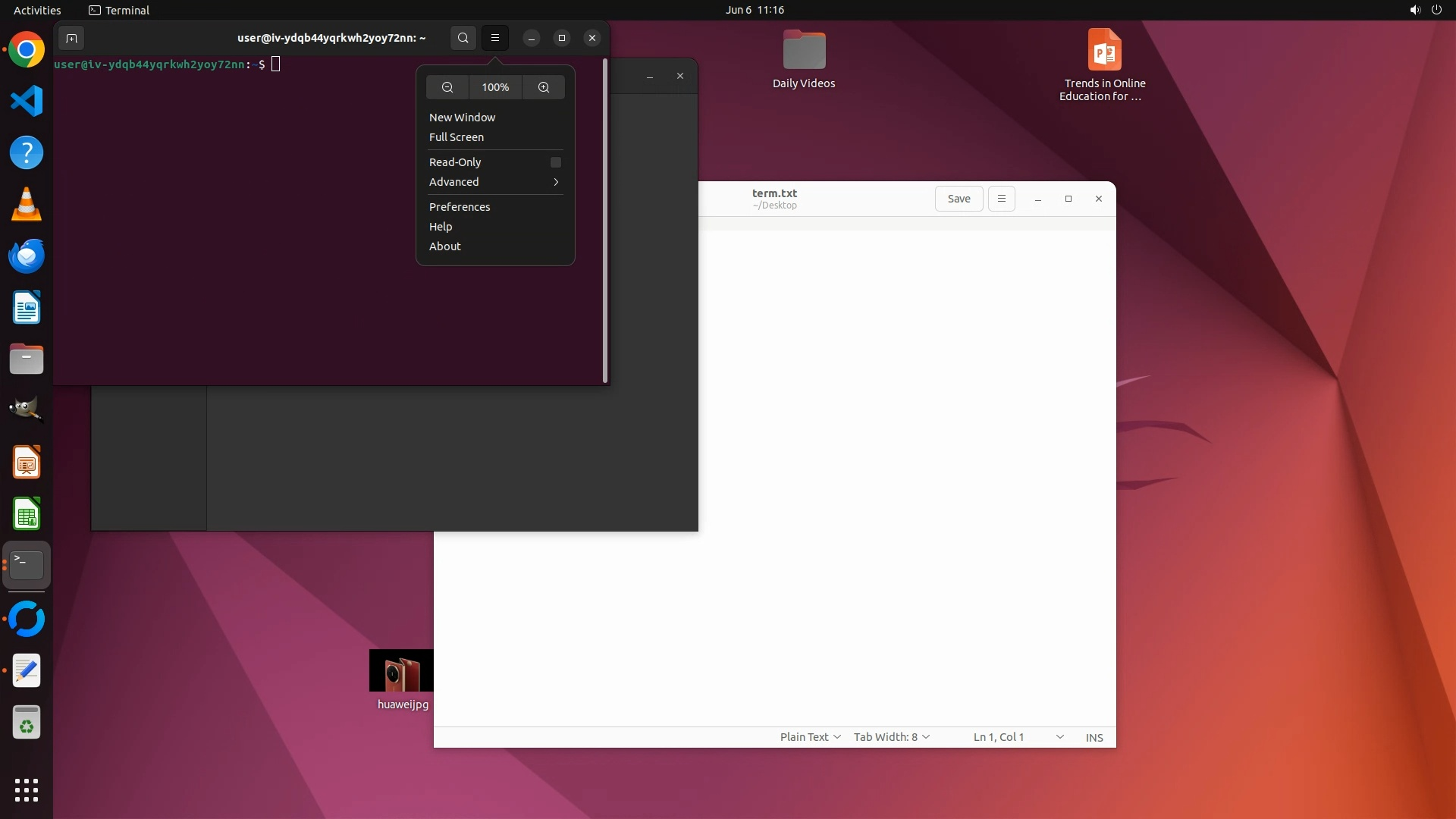The image size is (1456, 819).
Task: Reset zoom via the 100% button
Action: [x=495, y=87]
